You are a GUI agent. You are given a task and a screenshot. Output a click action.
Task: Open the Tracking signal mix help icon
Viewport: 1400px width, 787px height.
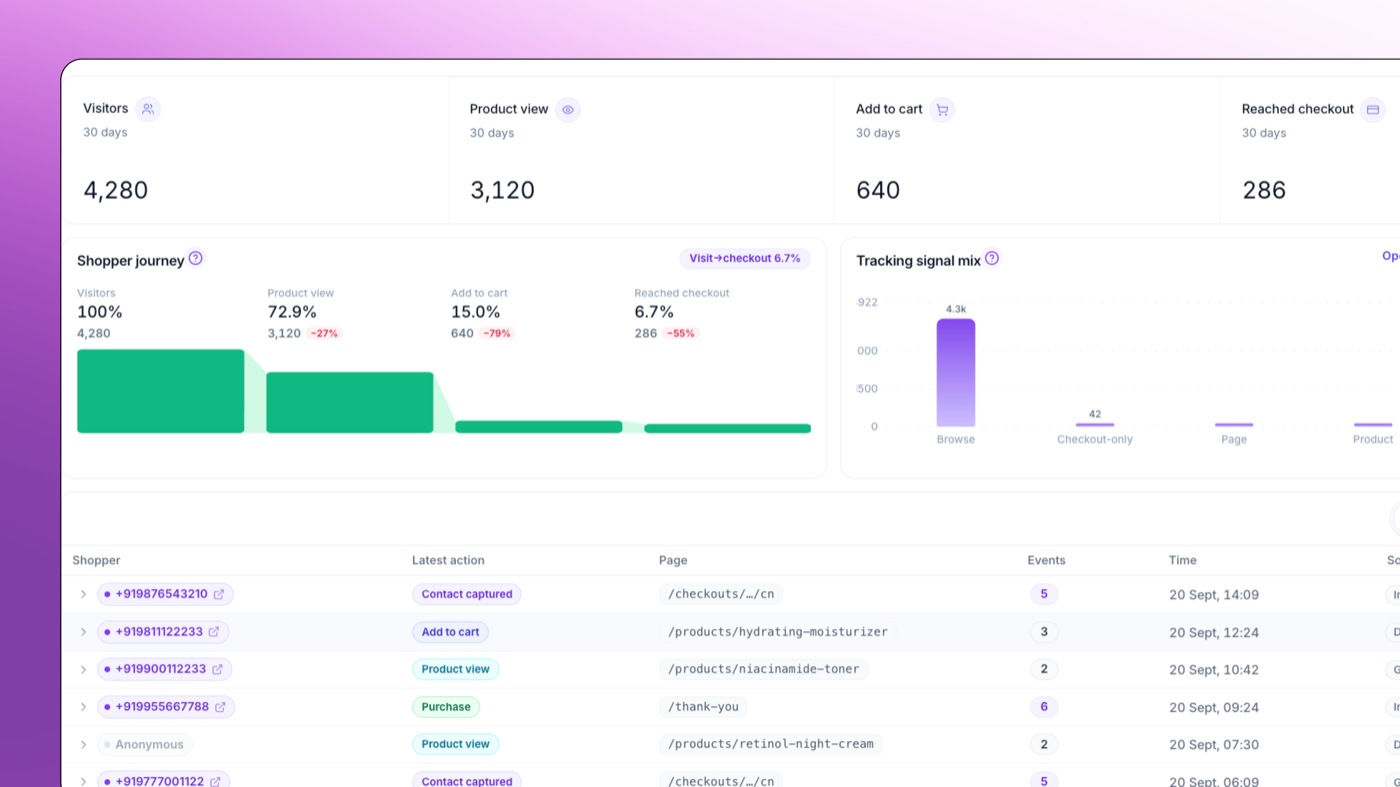(992, 258)
